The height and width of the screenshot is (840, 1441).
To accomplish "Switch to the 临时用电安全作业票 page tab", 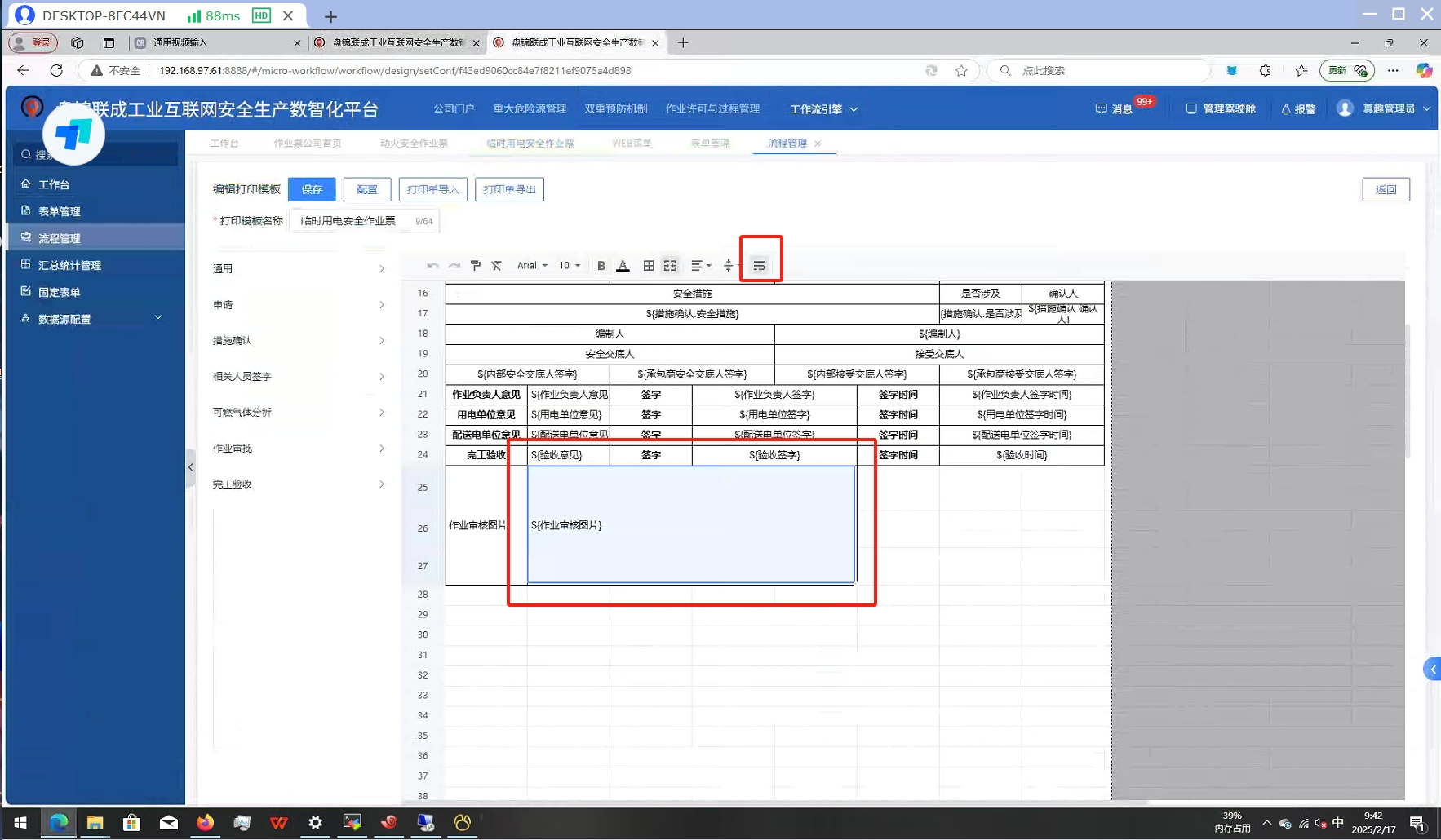I will [530, 144].
